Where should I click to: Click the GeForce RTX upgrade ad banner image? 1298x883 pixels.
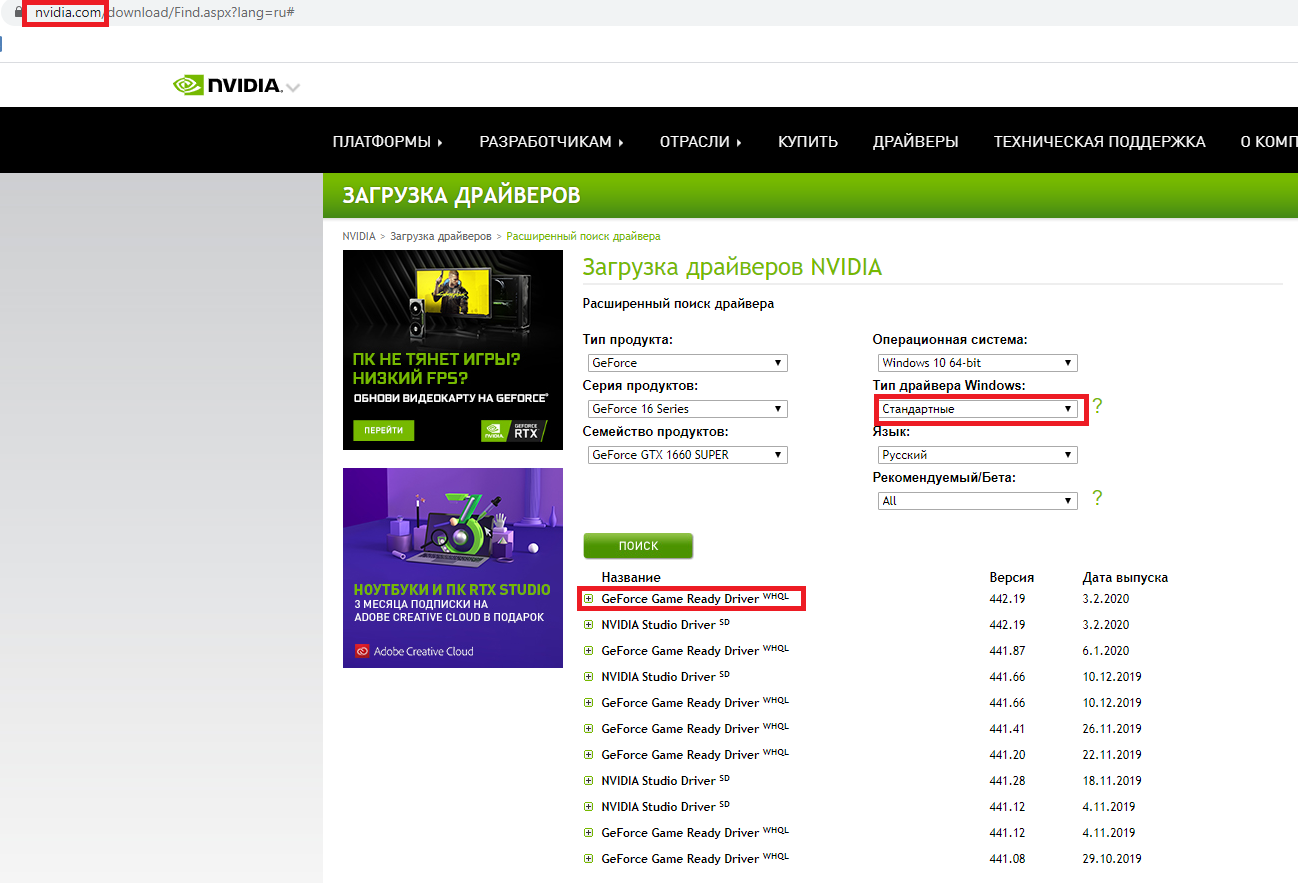pyautogui.click(x=453, y=350)
